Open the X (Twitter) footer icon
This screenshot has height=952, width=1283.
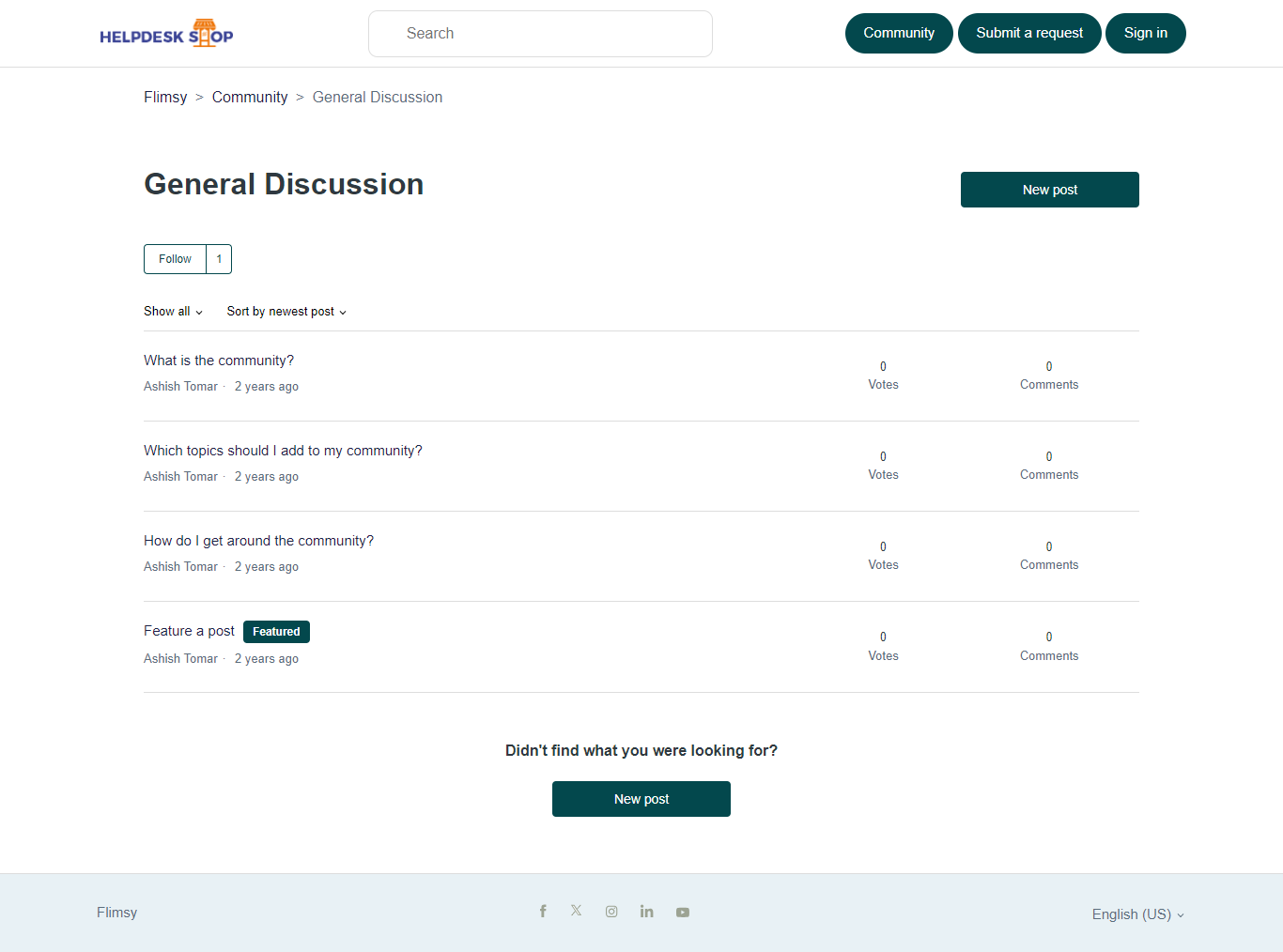(576, 911)
